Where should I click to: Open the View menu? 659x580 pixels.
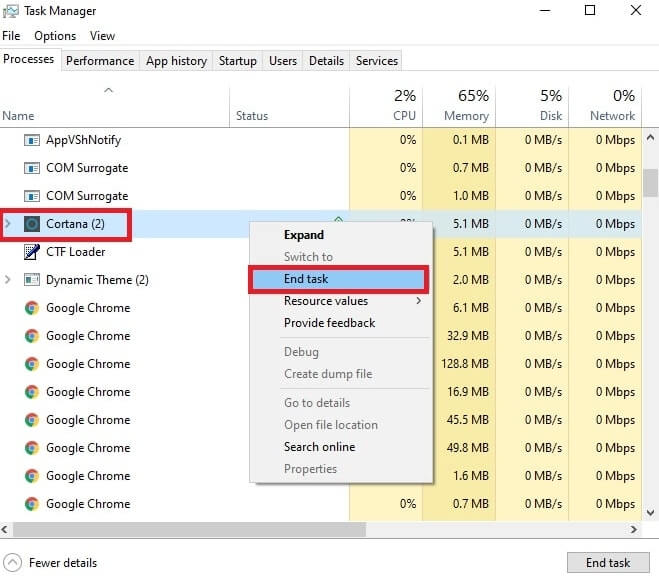coord(102,36)
